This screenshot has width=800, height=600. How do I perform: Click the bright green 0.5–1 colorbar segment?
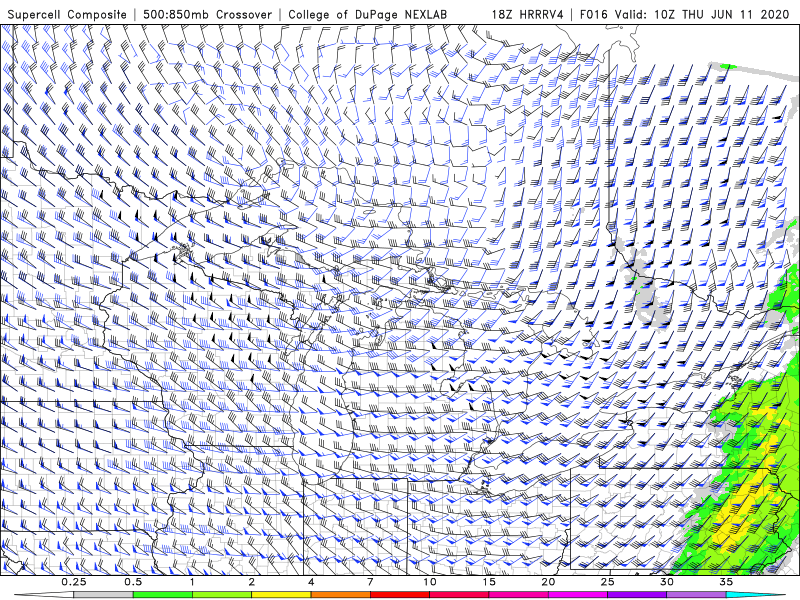[x=163, y=595]
